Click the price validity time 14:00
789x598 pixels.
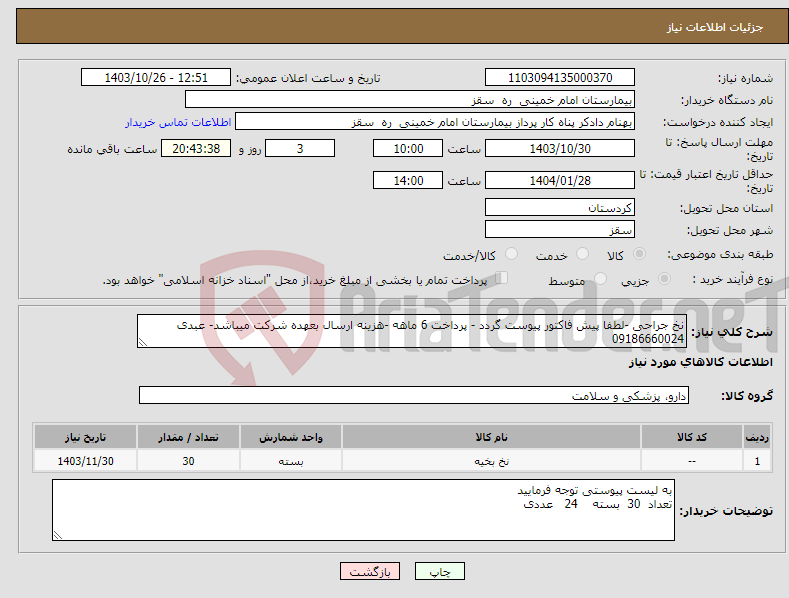(x=408, y=180)
